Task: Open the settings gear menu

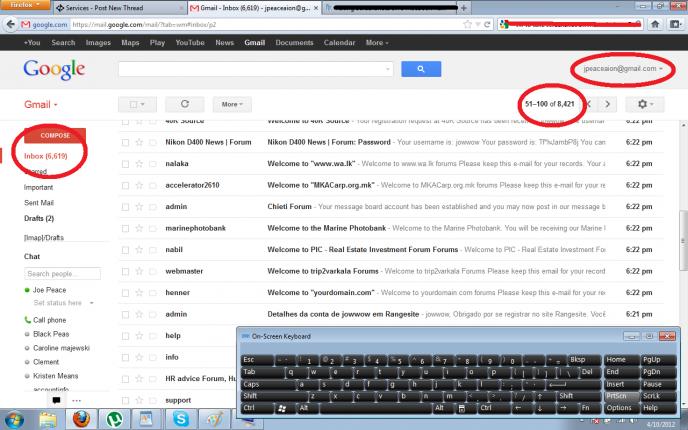Action: coord(645,104)
